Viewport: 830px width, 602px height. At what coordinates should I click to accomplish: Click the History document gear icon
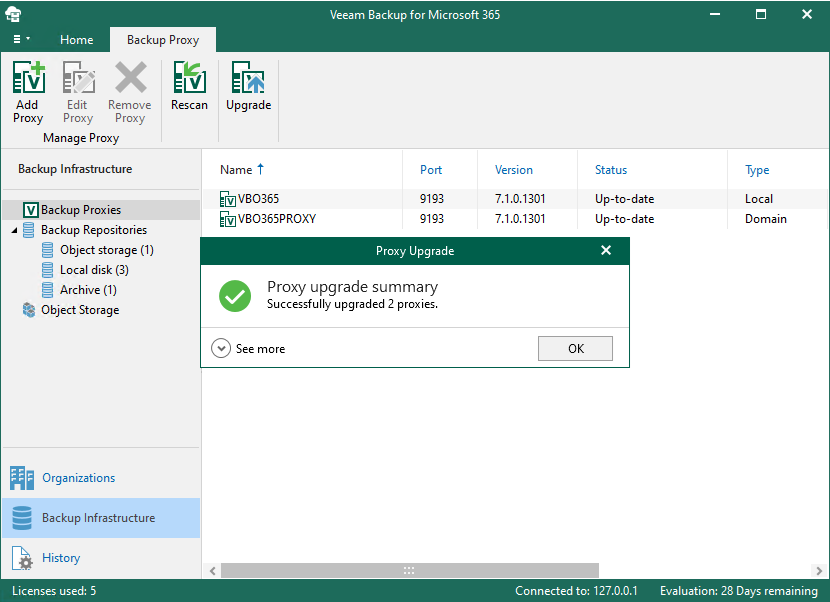(22, 558)
